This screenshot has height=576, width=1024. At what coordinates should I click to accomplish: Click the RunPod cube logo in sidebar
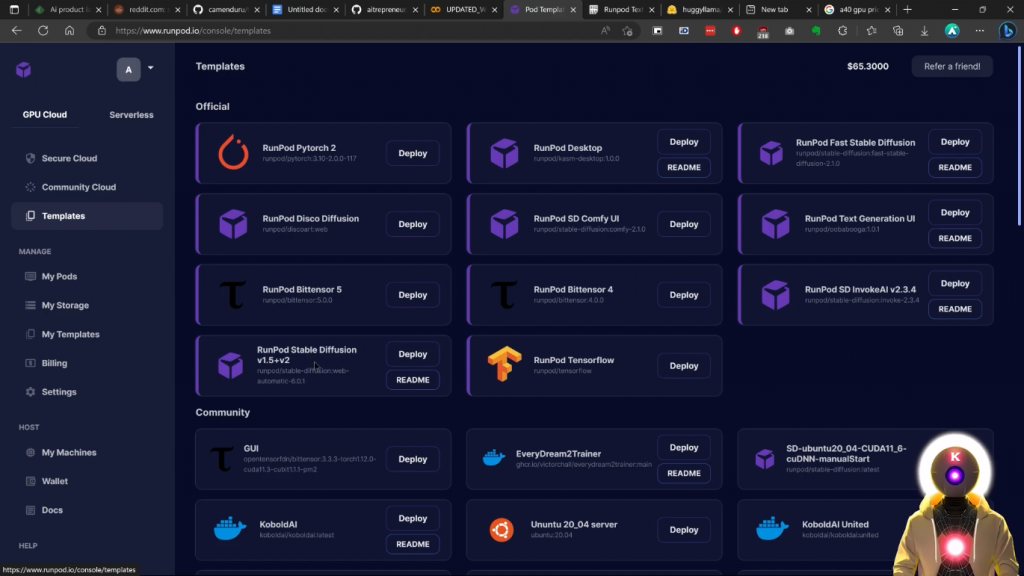tap(23, 69)
